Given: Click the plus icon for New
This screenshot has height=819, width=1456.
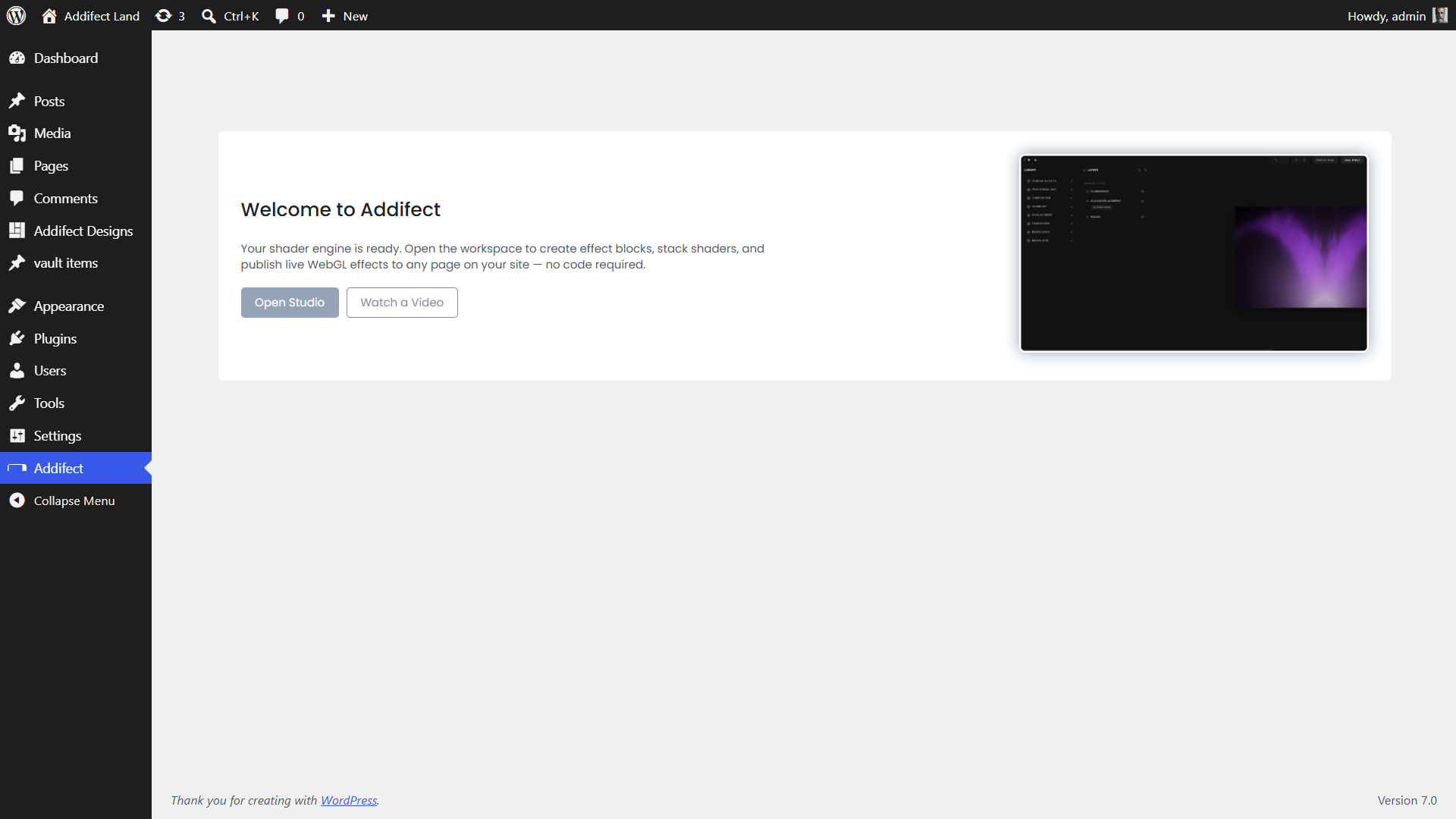Looking at the screenshot, I should click(x=328, y=16).
